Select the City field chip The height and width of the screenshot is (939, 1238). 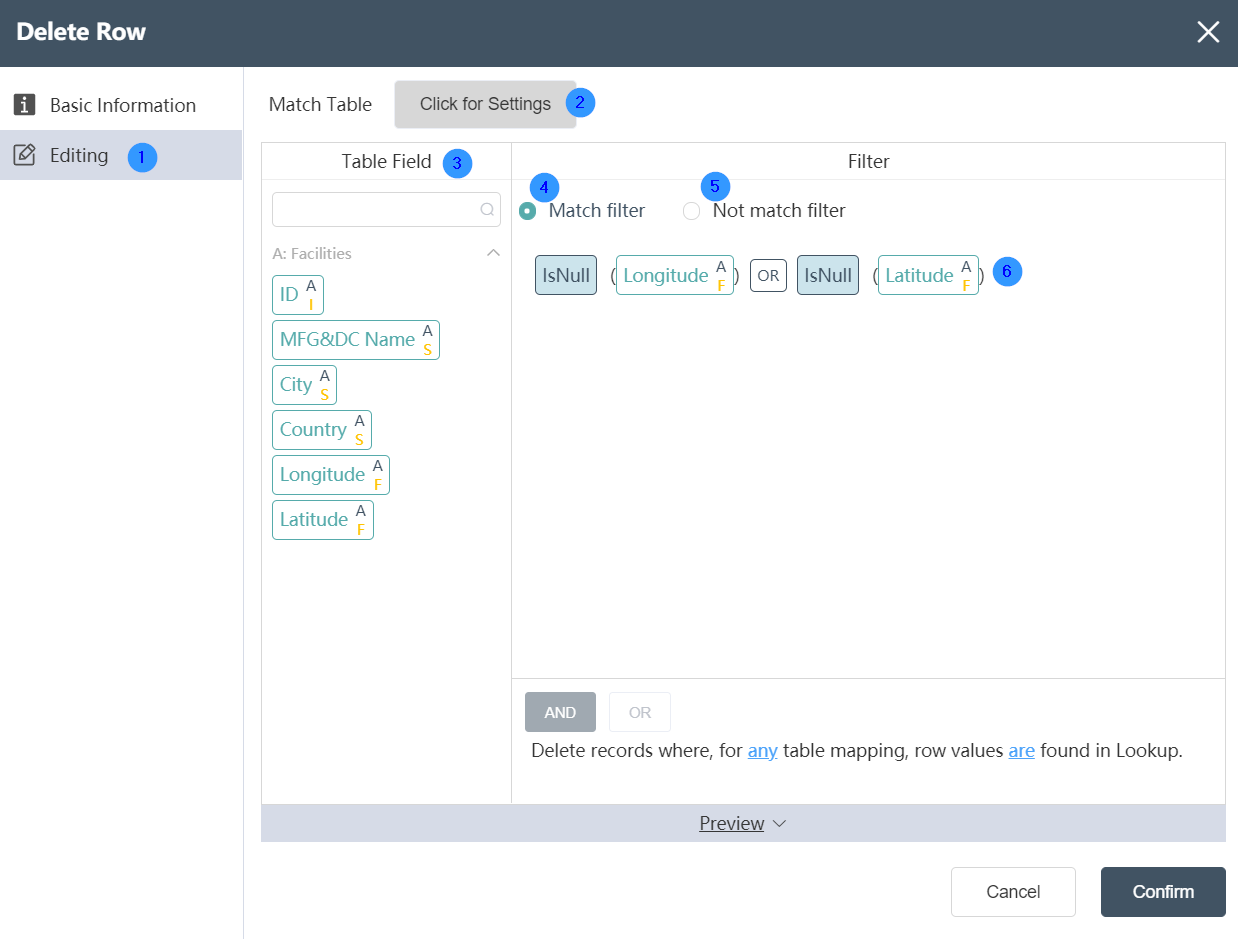click(304, 385)
